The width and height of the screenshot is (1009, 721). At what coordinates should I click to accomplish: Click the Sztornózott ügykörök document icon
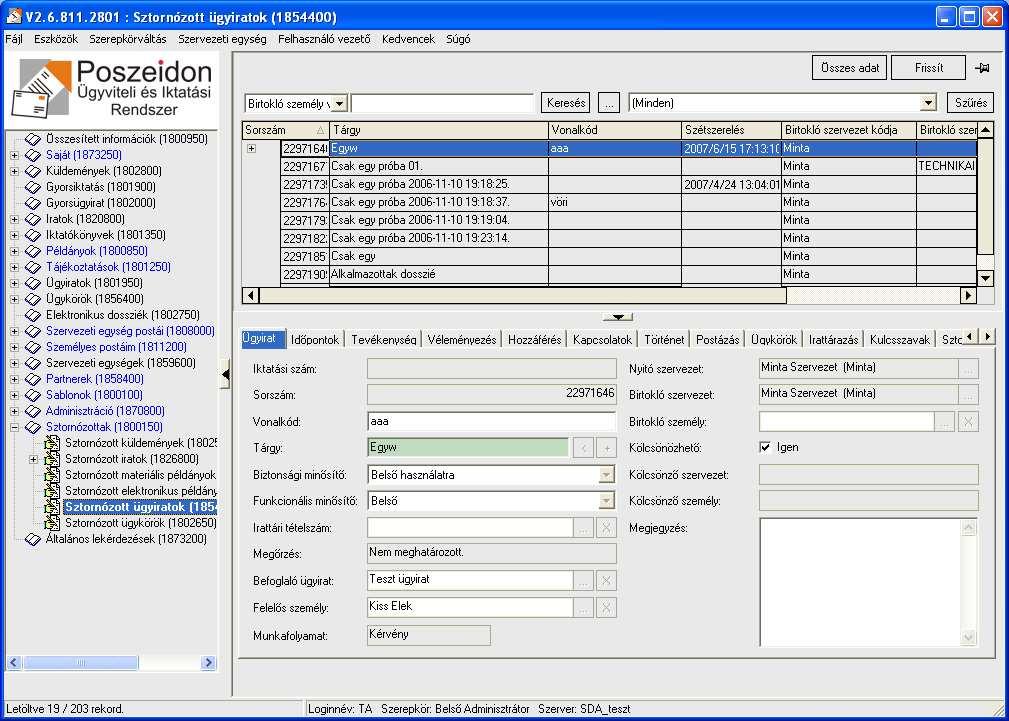[52, 523]
